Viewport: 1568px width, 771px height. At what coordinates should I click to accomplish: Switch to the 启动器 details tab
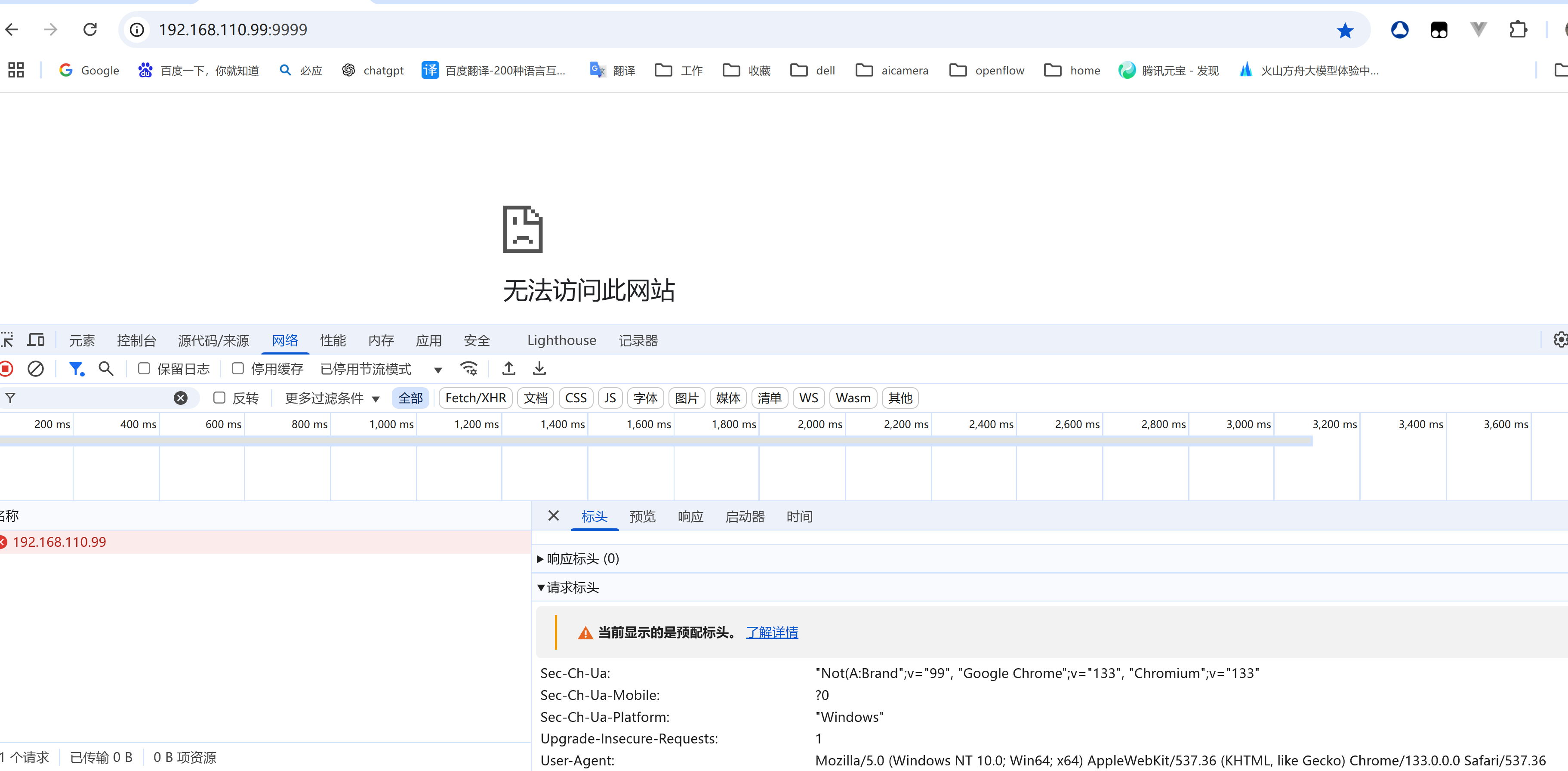745,516
